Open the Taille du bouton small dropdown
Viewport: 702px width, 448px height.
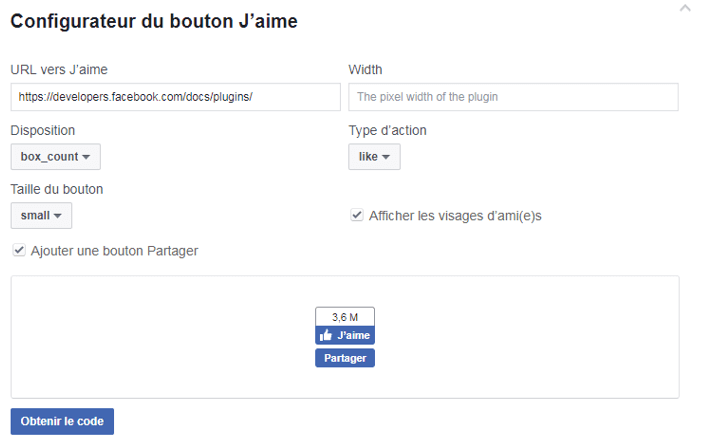click(41, 216)
